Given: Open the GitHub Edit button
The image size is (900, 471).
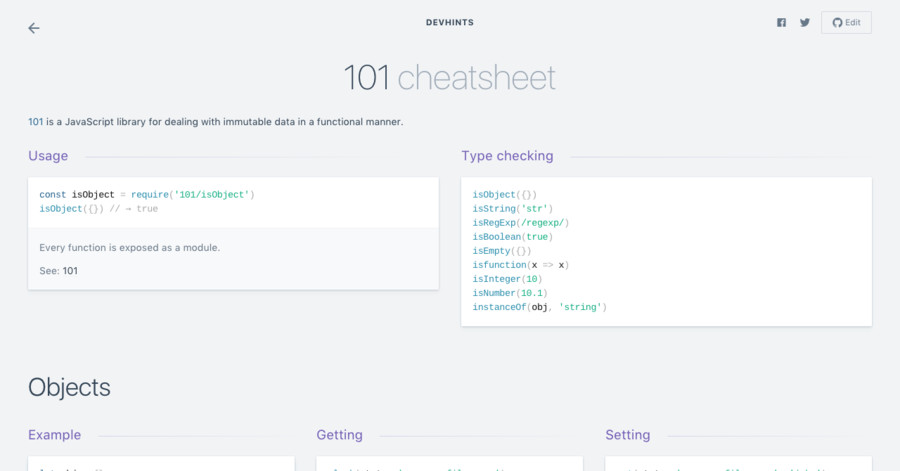Looking at the screenshot, I should [x=846, y=23].
